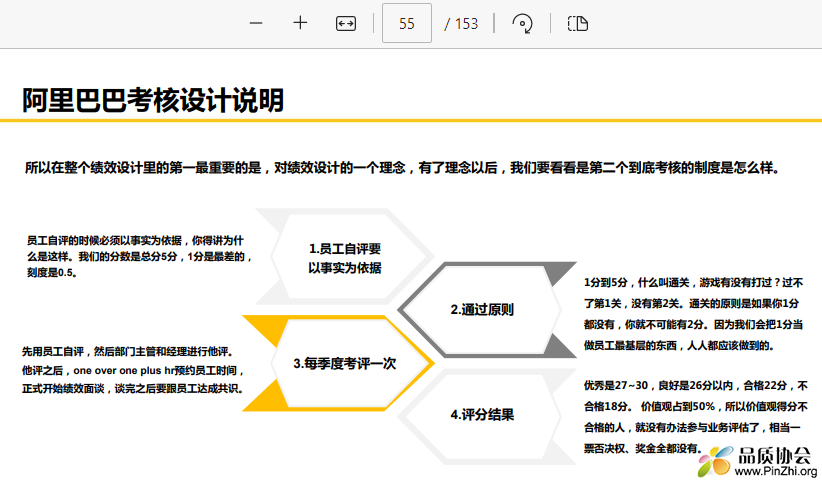Toggle page view layout icon
This screenshot has height=483, width=822.
tap(578, 24)
